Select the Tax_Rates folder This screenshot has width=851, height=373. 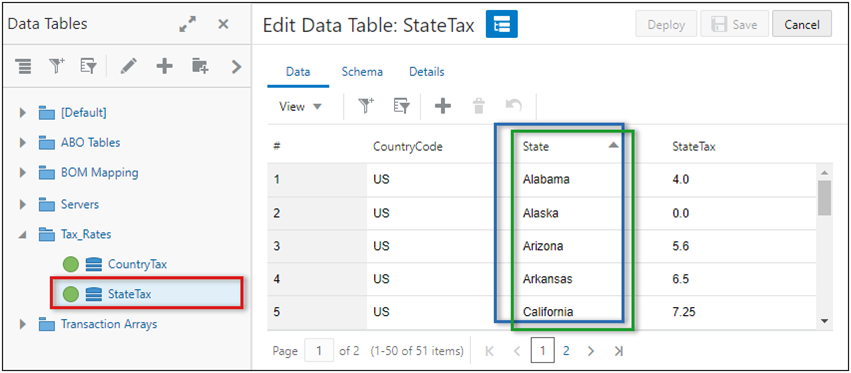tap(75, 235)
